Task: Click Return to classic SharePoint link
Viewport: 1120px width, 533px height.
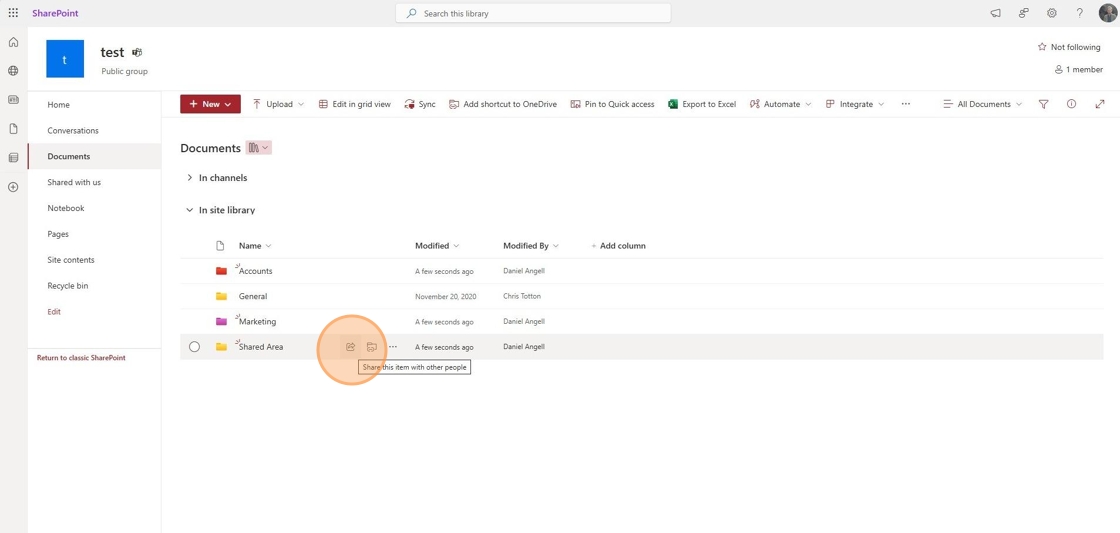Action: pyautogui.click(x=81, y=358)
